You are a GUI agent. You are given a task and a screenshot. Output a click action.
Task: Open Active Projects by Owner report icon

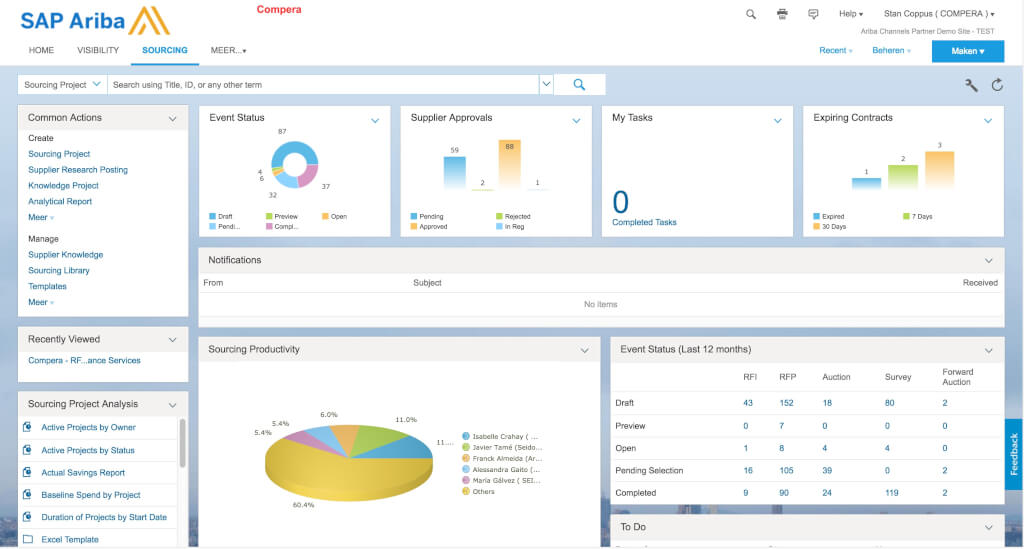point(28,428)
